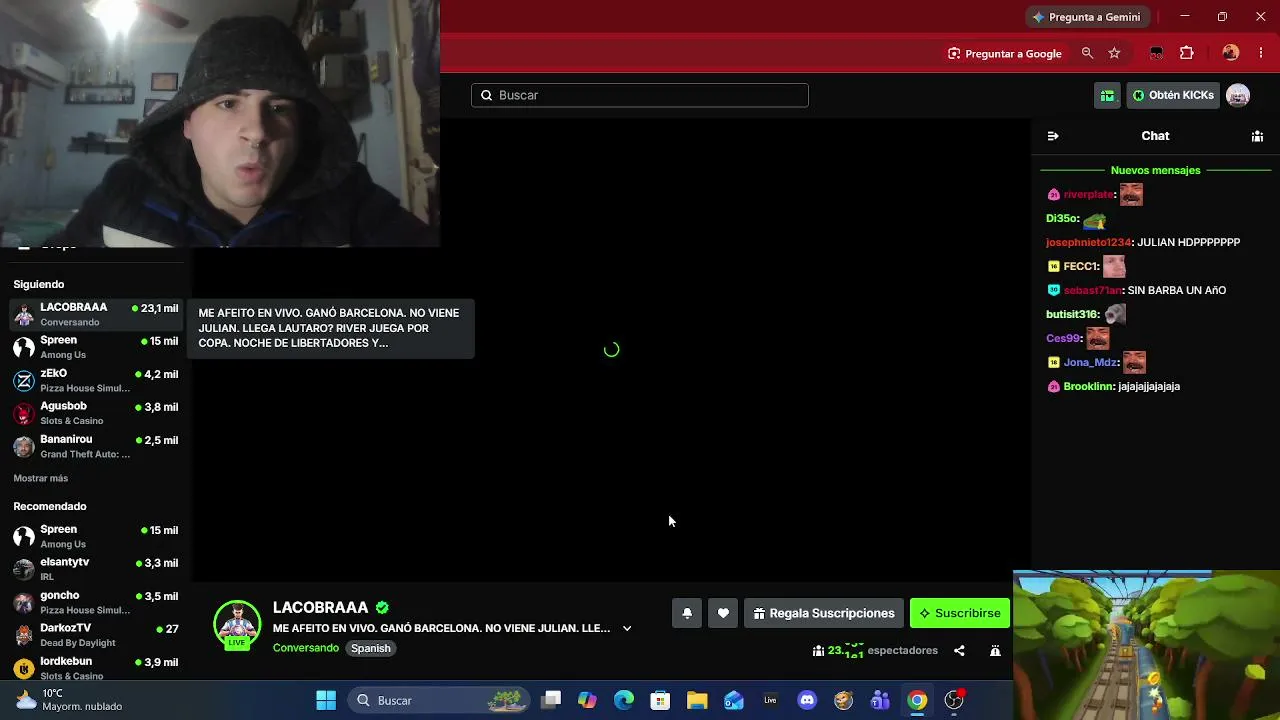Viewport: 1280px width, 720px height.
Task: Open goncho's channel in Recomendado
Action: click(x=95, y=602)
